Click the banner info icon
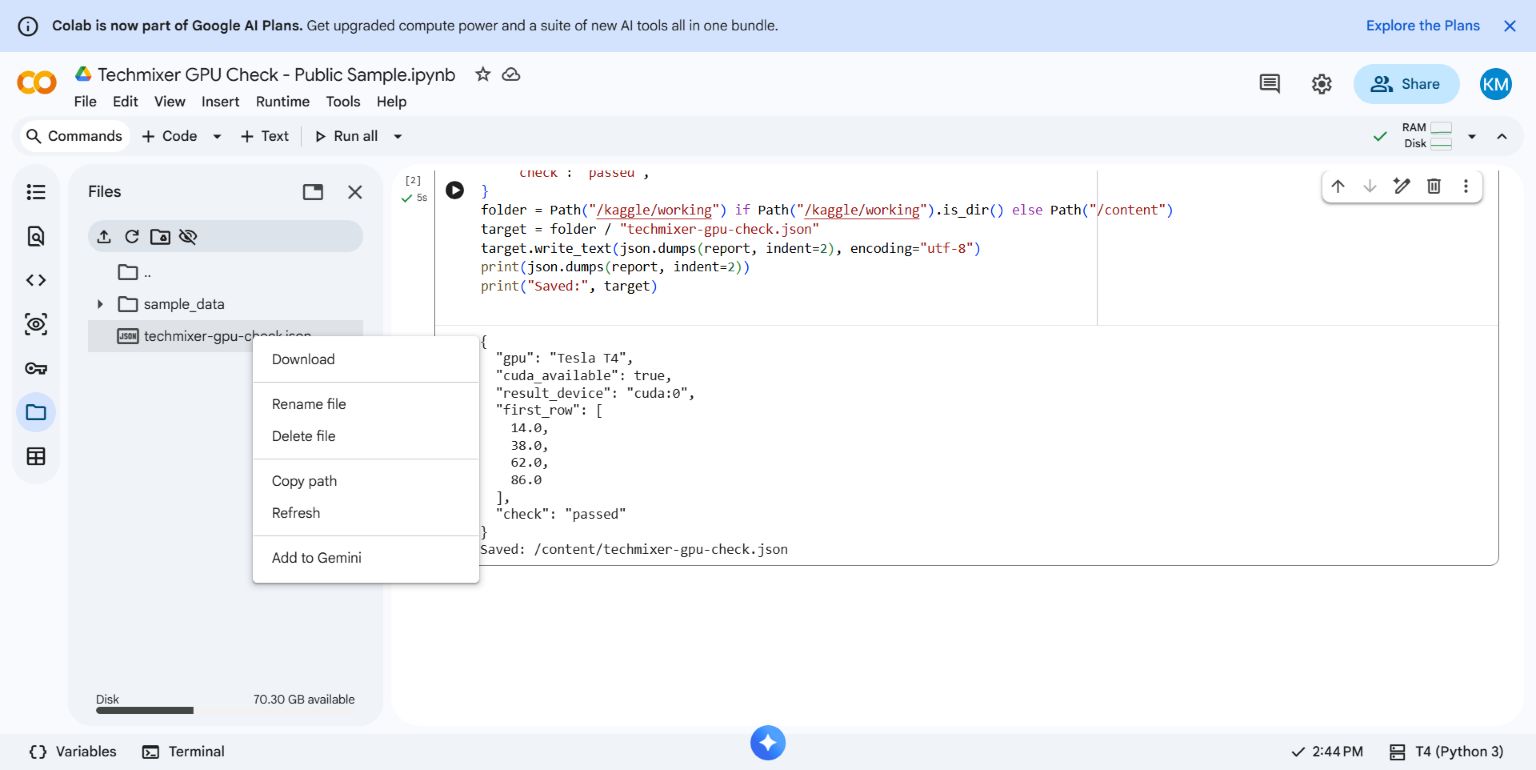The width and height of the screenshot is (1536, 770). pyautogui.click(x=28, y=26)
